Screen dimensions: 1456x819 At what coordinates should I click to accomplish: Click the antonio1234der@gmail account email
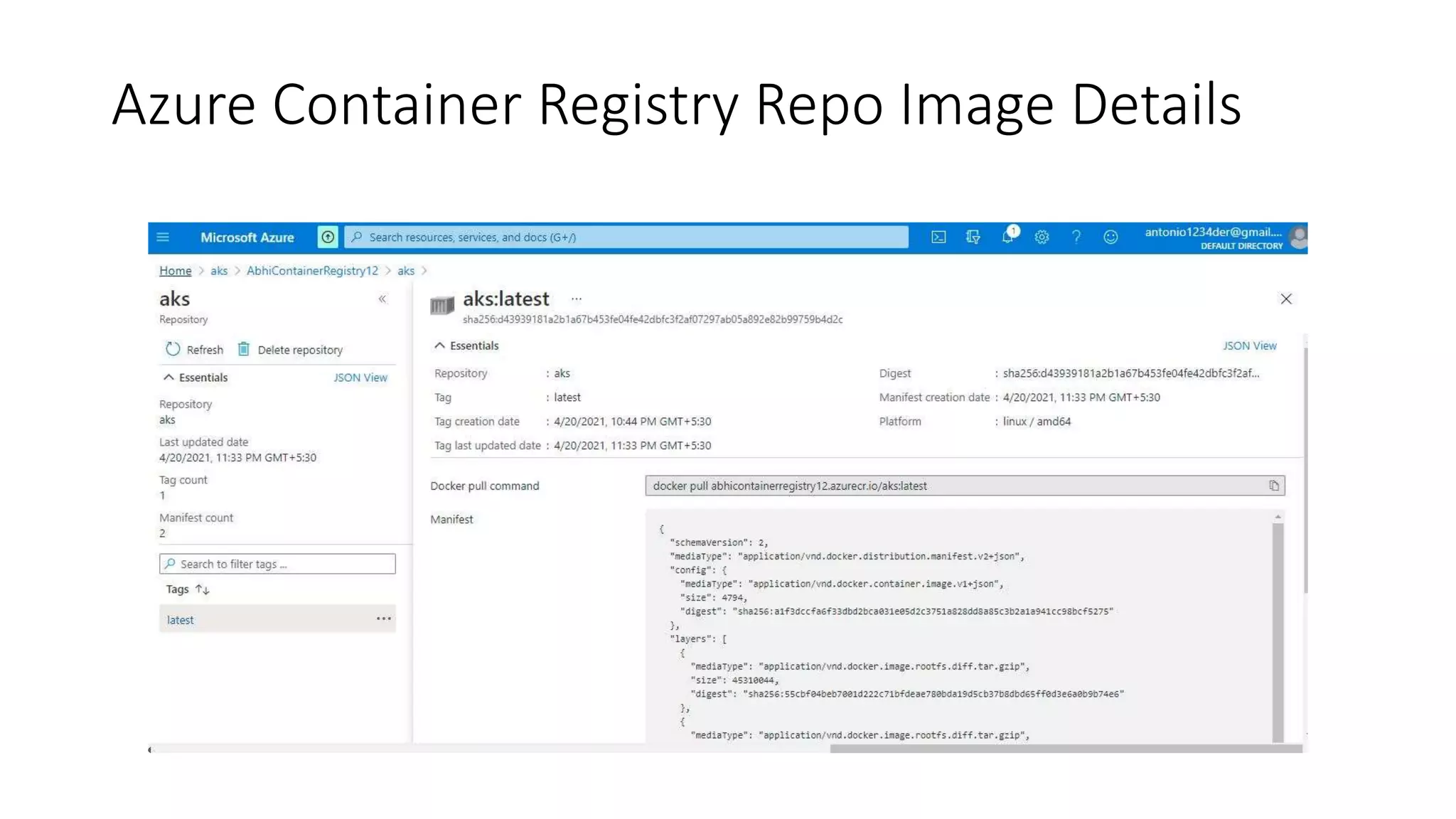click(x=1213, y=232)
